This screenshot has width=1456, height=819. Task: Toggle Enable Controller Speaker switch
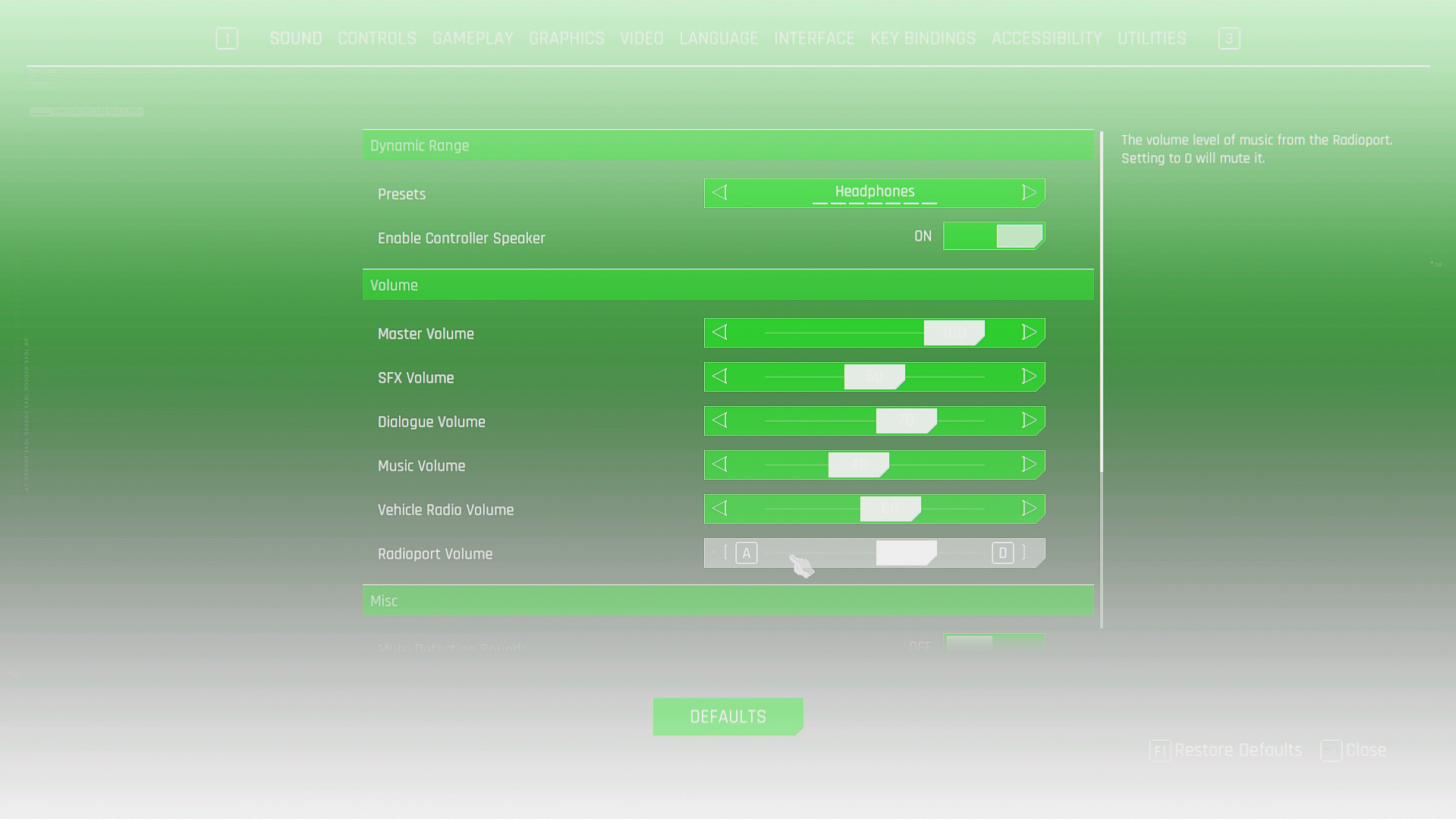pos(993,236)
